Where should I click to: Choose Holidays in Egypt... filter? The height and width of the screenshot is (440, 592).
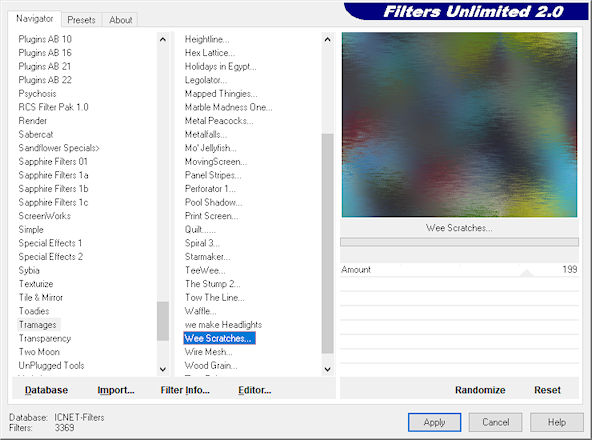tap(220, 66)
